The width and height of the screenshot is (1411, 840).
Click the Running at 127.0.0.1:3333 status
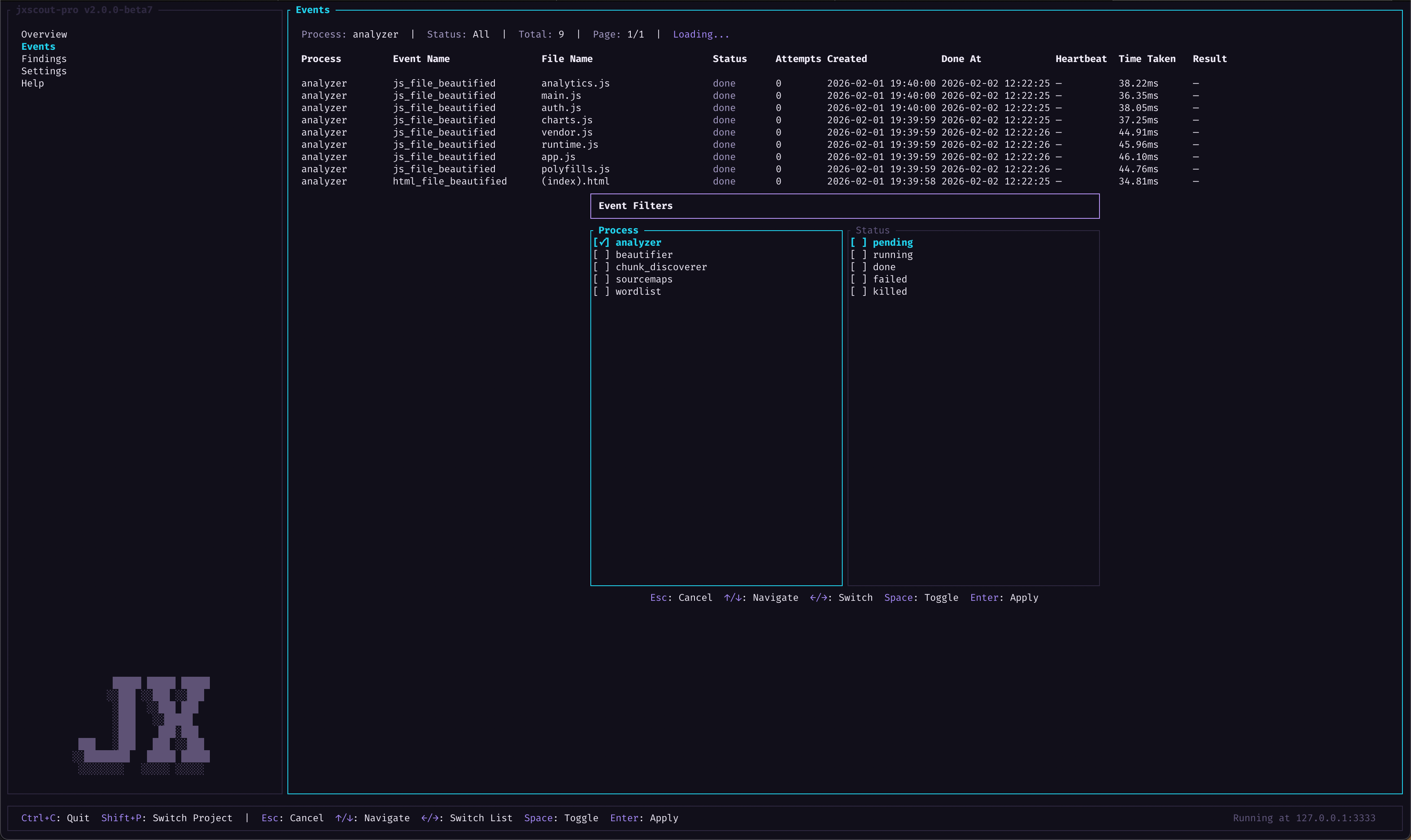click(x=1304, y=818)
